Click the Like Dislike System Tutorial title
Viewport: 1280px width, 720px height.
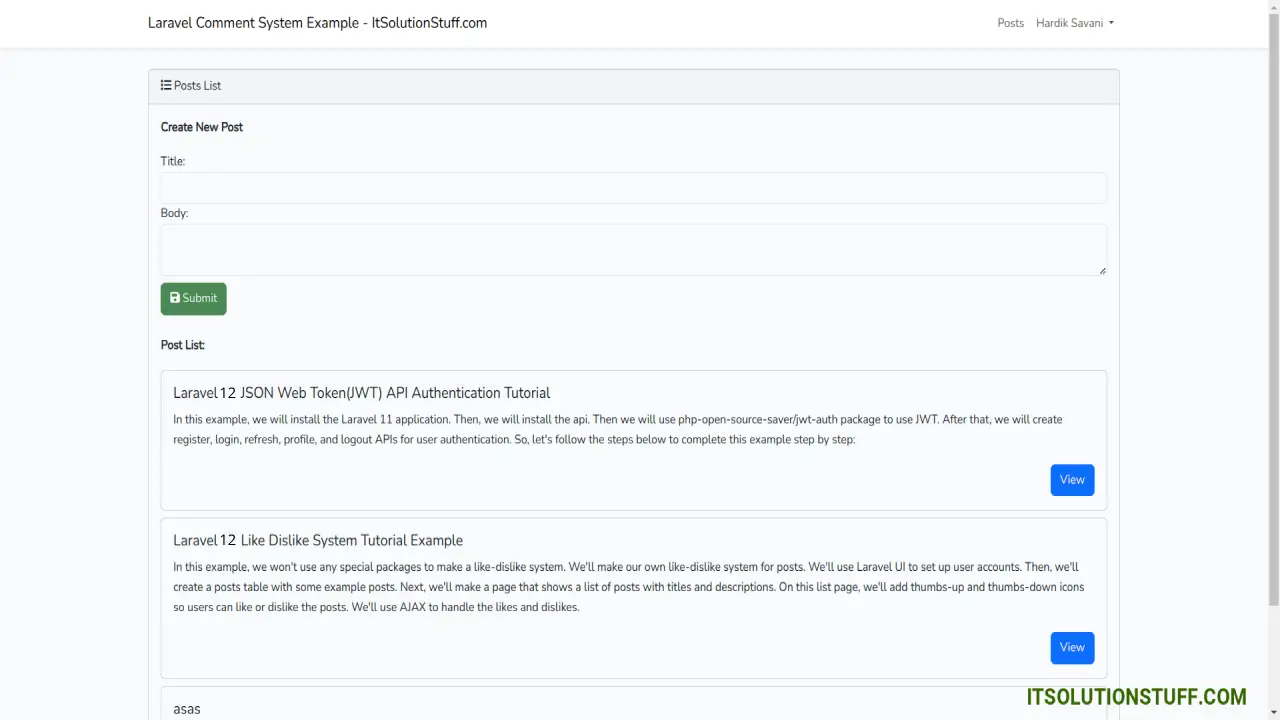(x=317, y=540)
